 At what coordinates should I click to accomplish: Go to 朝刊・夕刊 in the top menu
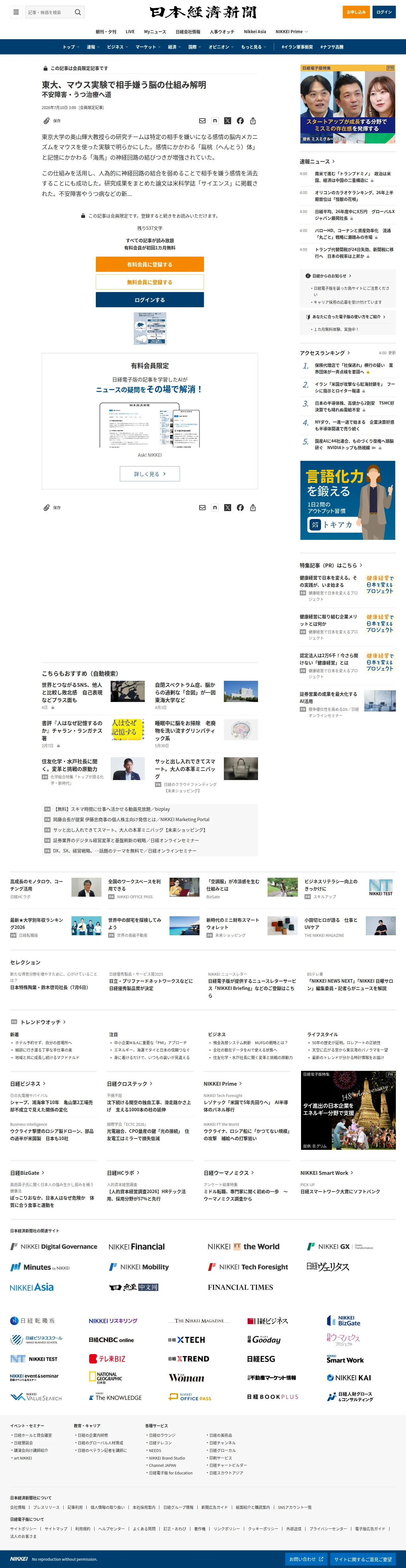(x=106, y=32)
